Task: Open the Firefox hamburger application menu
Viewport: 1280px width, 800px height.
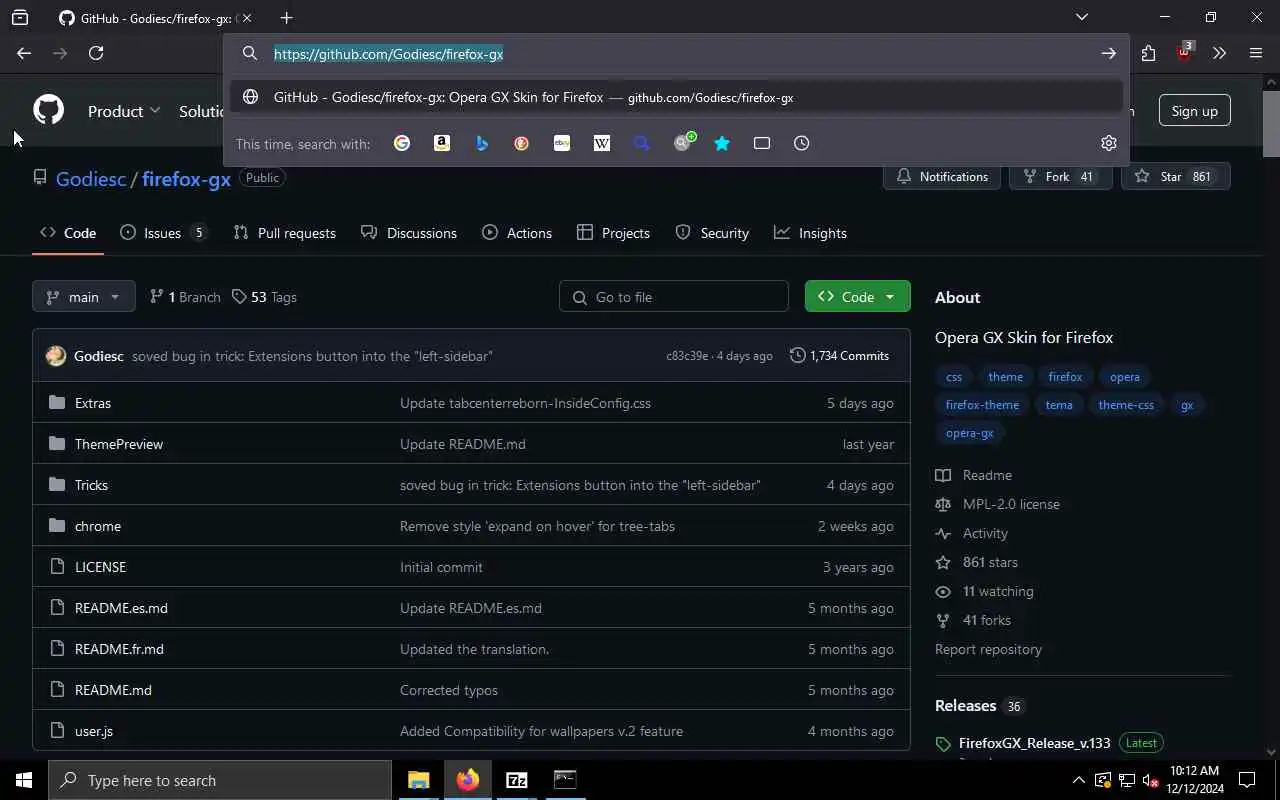Action: point(1256,53)
